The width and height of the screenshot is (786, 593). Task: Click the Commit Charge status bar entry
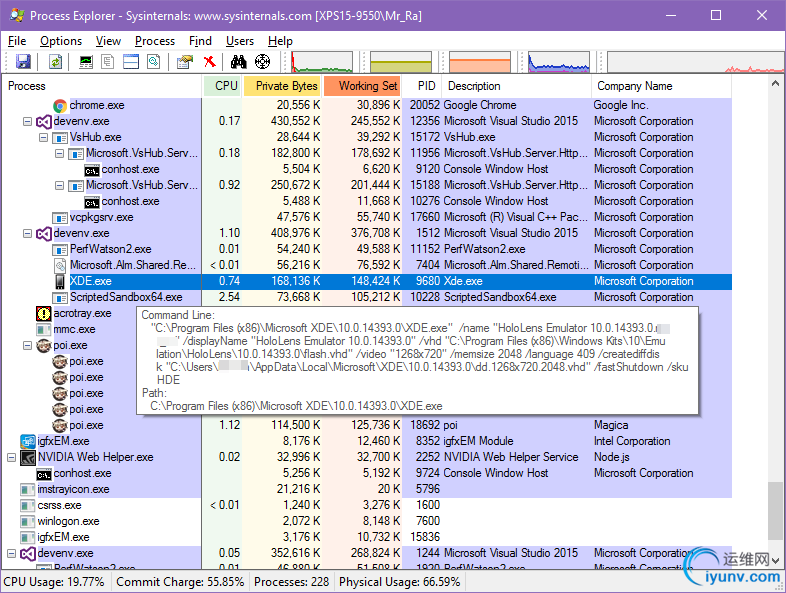pos(180,582)
